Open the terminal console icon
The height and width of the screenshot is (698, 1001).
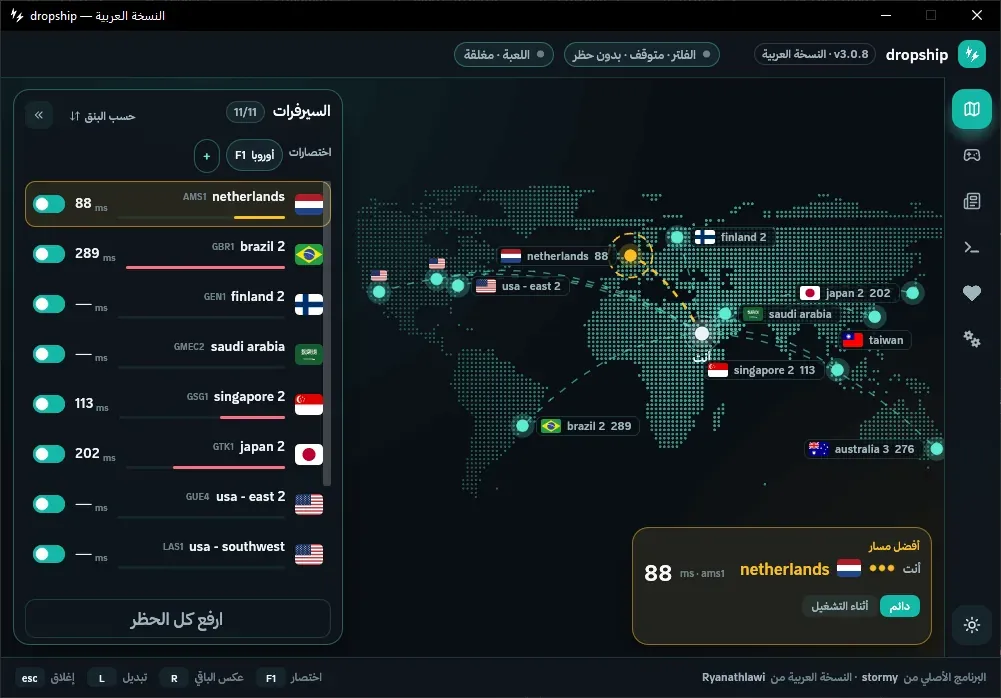[x=972, y=247]
